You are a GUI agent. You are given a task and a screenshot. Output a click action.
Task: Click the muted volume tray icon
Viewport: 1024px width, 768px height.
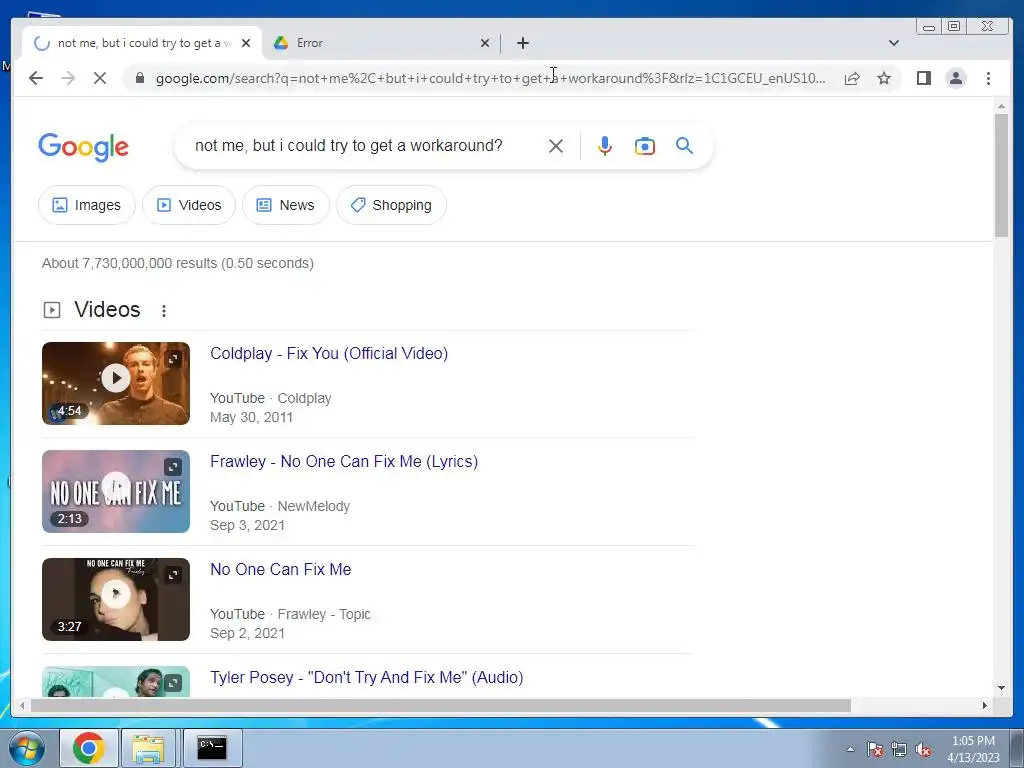pos(923,750)
